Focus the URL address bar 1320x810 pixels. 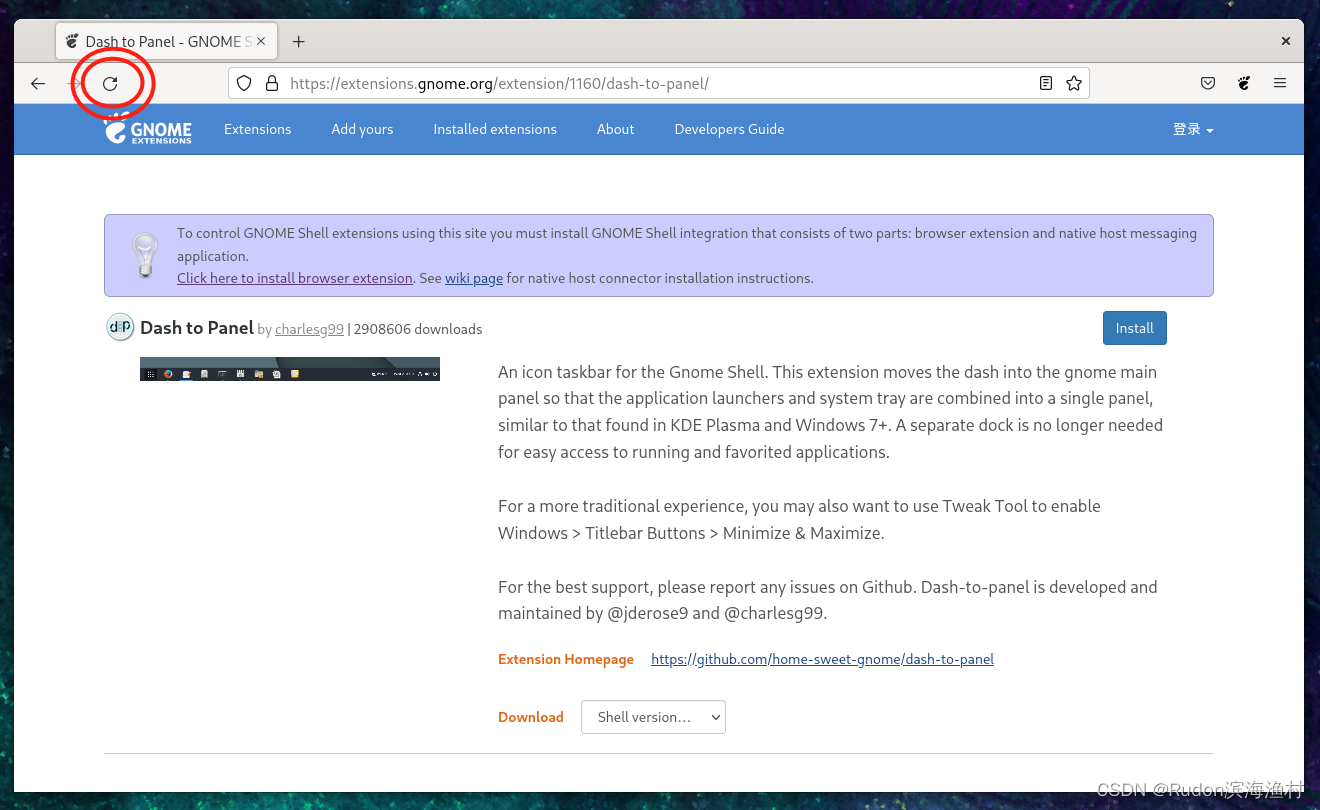click(x=660, y=84)
